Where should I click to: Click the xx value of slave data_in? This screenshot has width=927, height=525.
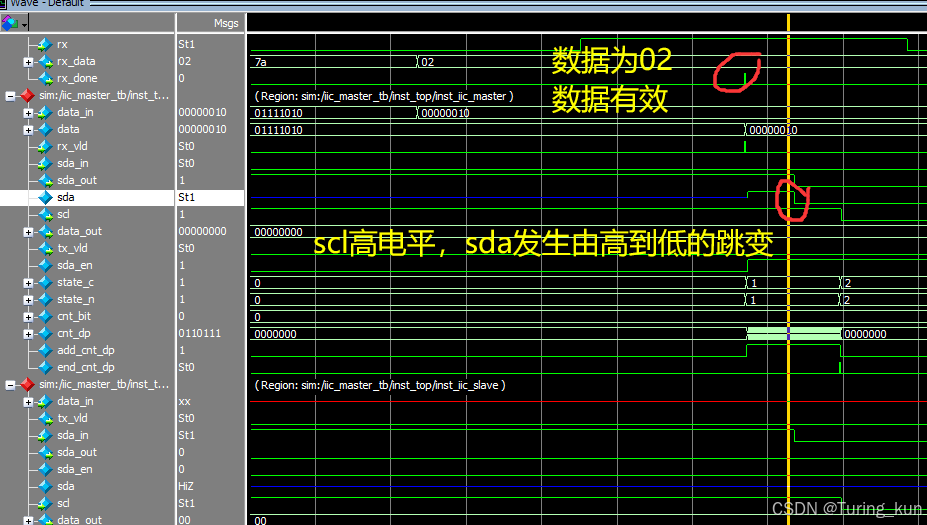click(x=184, y=401)
